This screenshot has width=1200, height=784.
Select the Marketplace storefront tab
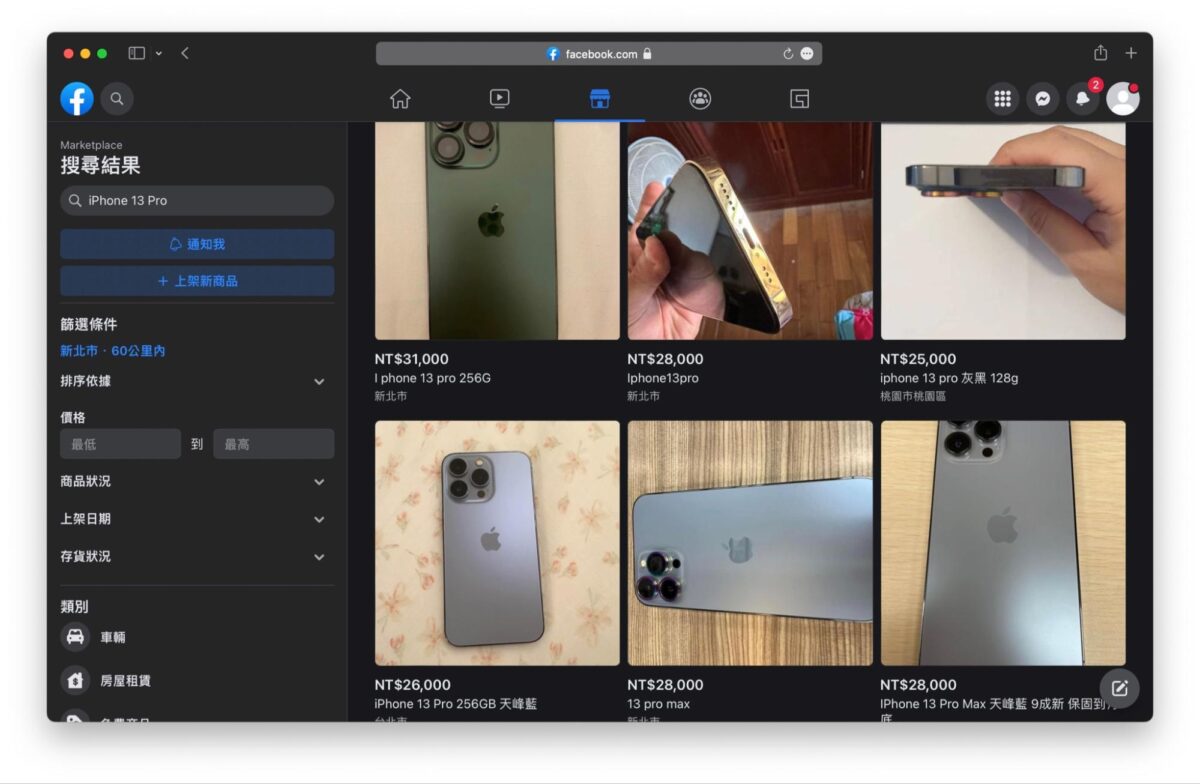[600, 98]
